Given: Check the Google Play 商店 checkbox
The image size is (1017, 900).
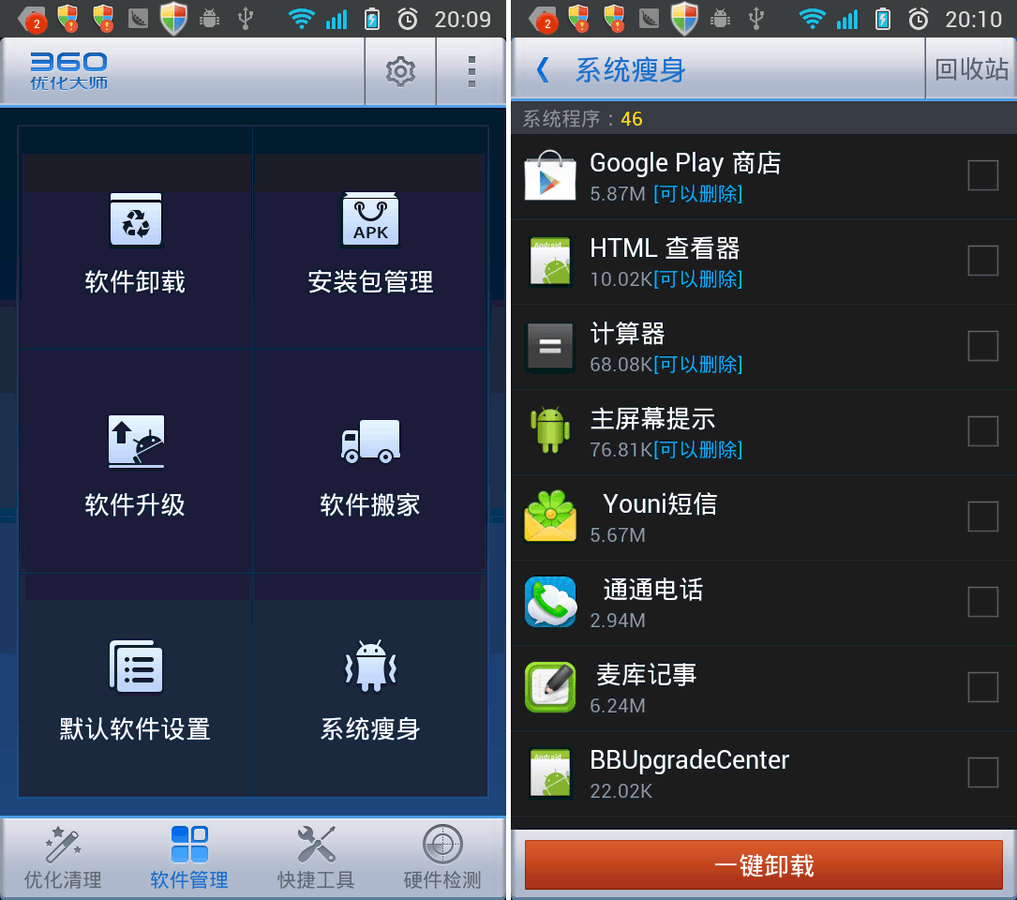Looking at the screenshot, I should (983, 175).
